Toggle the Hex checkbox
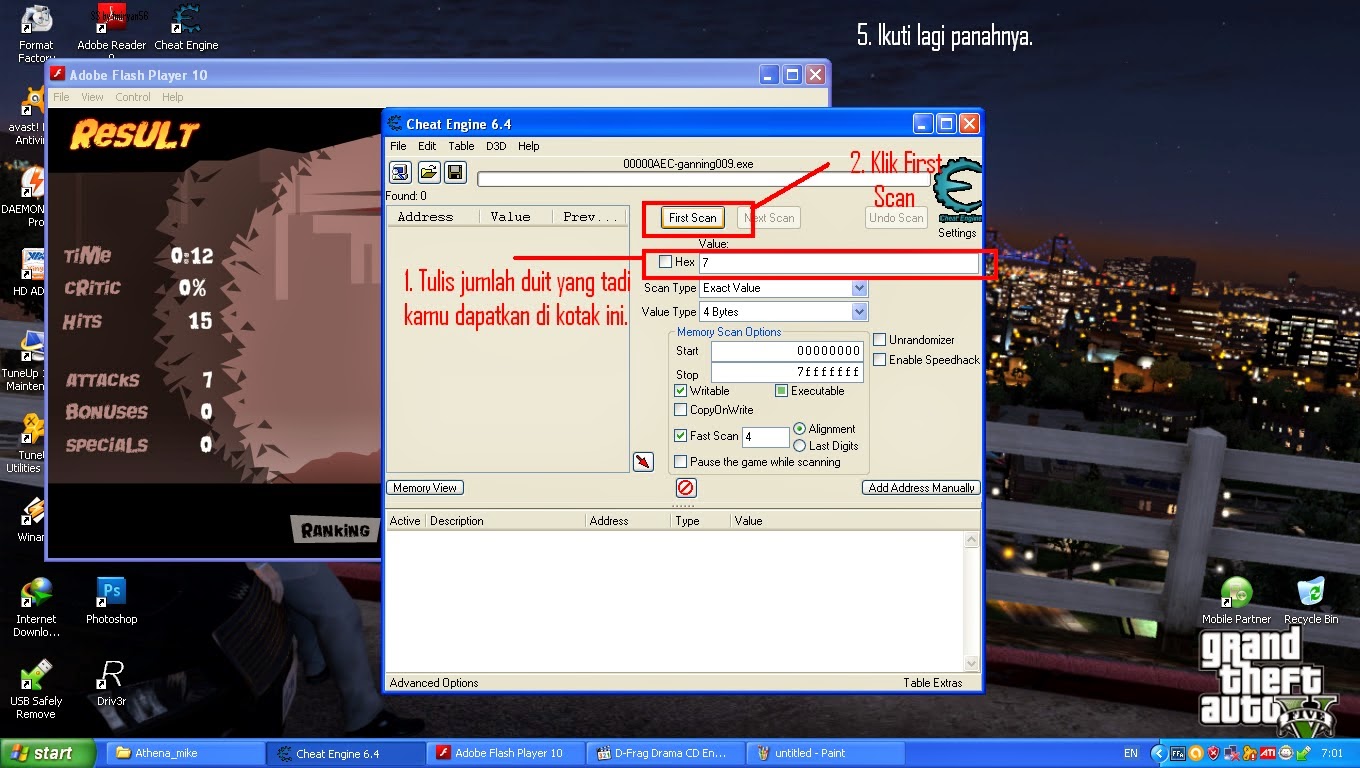This screenshot has width=1360, height=768. pyautogui.click(x=666, y=262)
